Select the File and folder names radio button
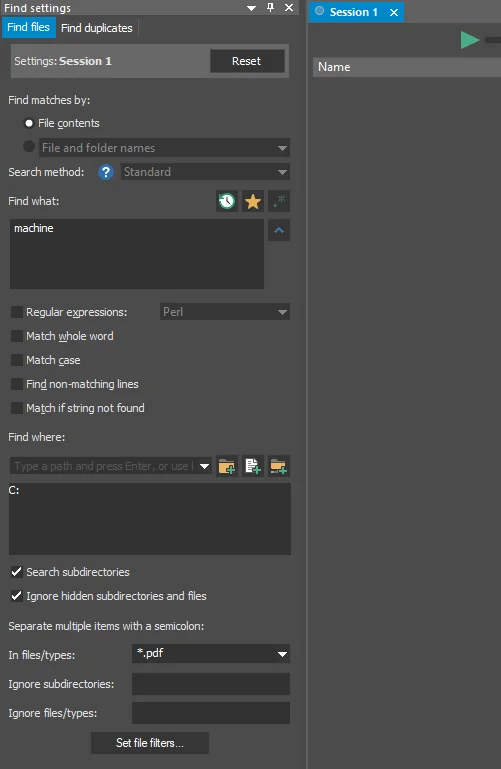This screenshot has height=769, width=501. pyautogui.click(x=29, y=146)
